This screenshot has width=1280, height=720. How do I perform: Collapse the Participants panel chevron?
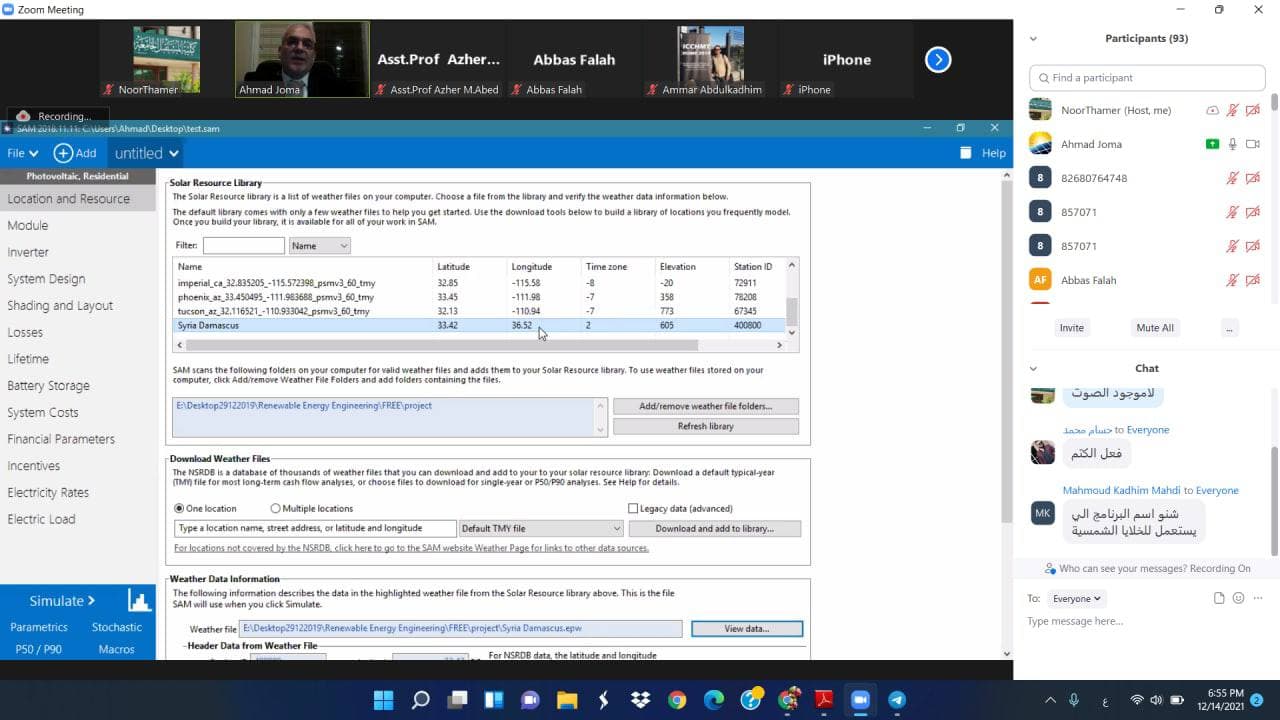(1033, 39)
